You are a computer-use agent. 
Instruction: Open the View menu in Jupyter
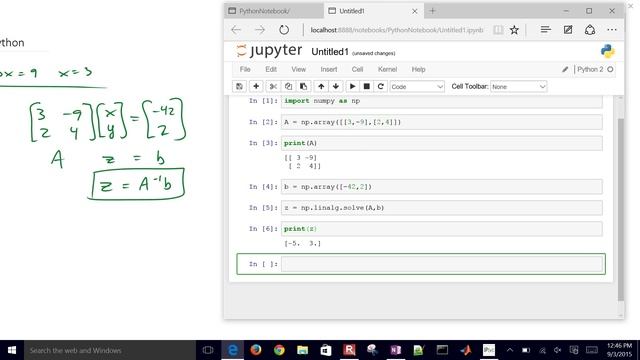tap(298, 69)
